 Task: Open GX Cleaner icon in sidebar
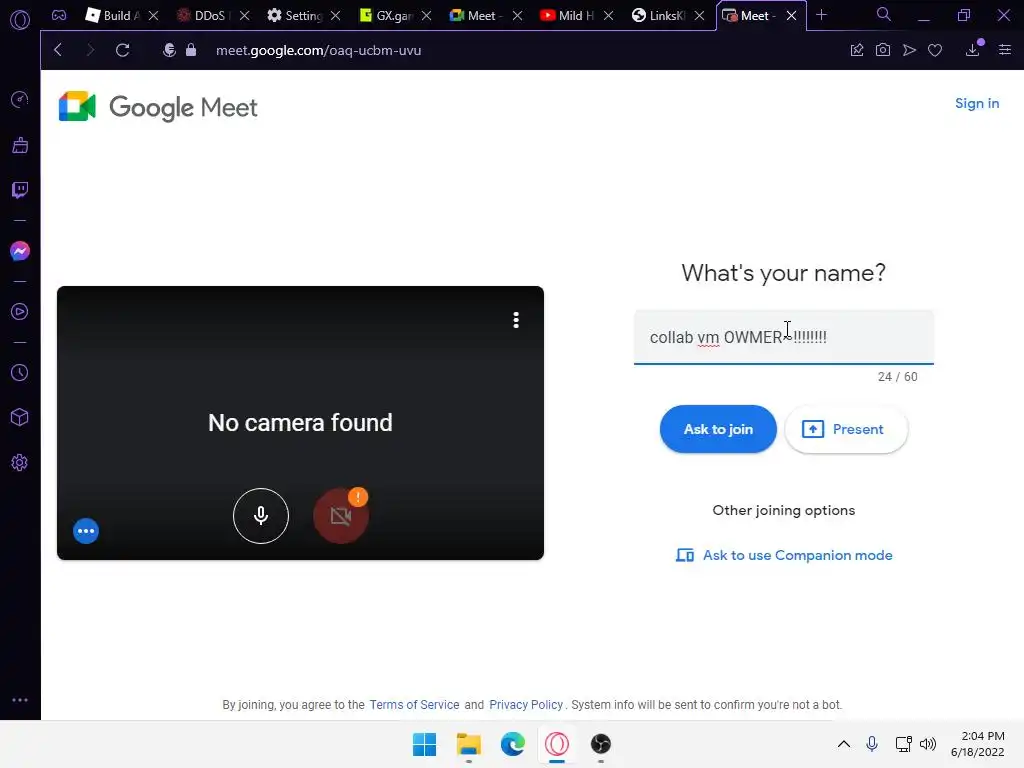pyautogui.click(x=20, y=145)
